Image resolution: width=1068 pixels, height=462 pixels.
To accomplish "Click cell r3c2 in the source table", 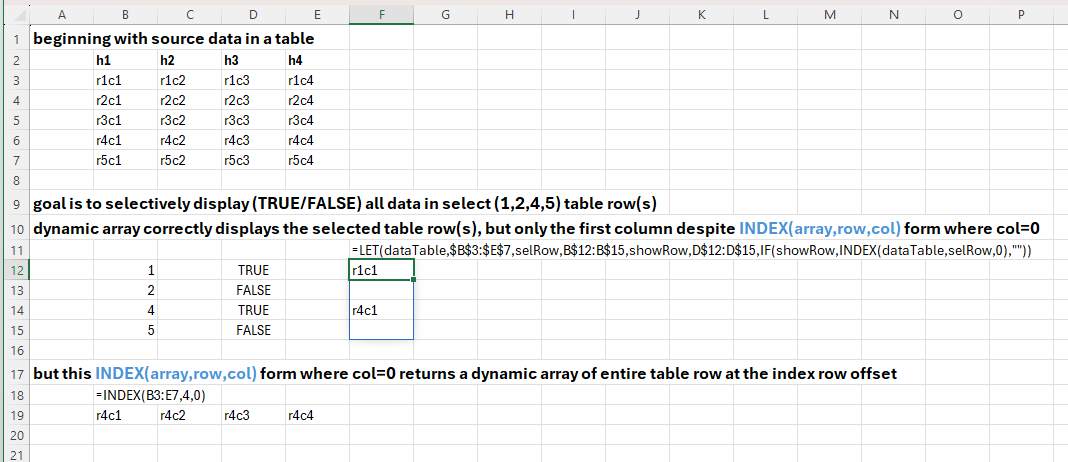I will pyautogui.click(x=190, y=121).
